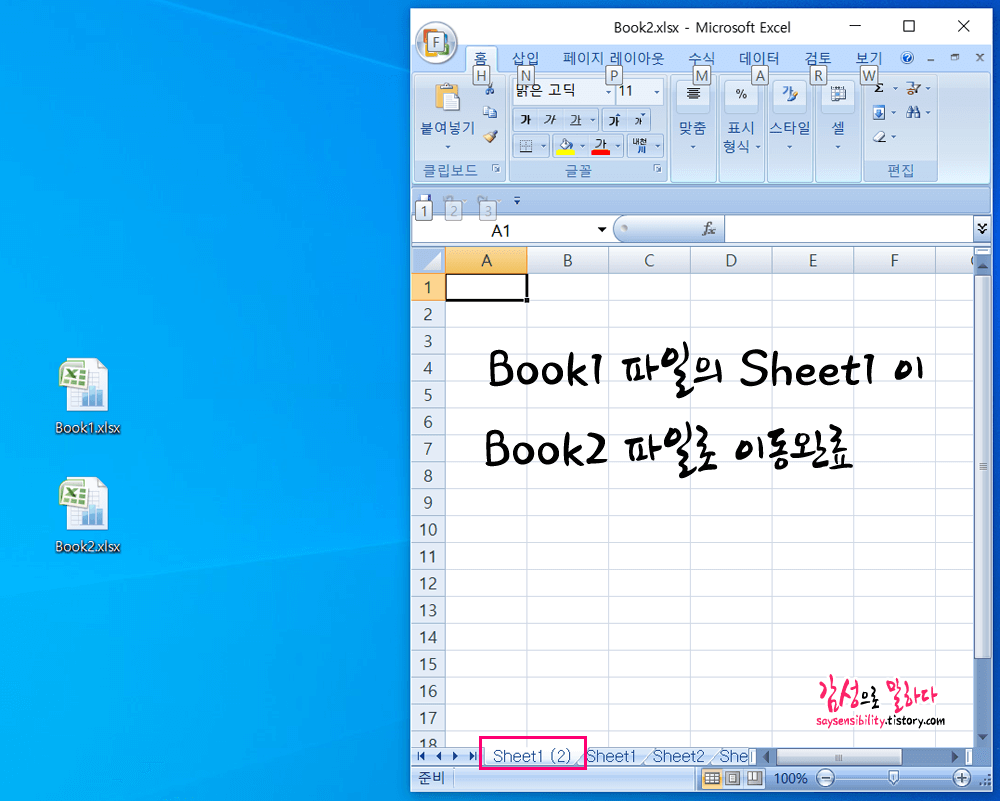Click the Sort & Filter icon
The height and width of the screenshot is (801, 1000).
[x=913, y=89]
